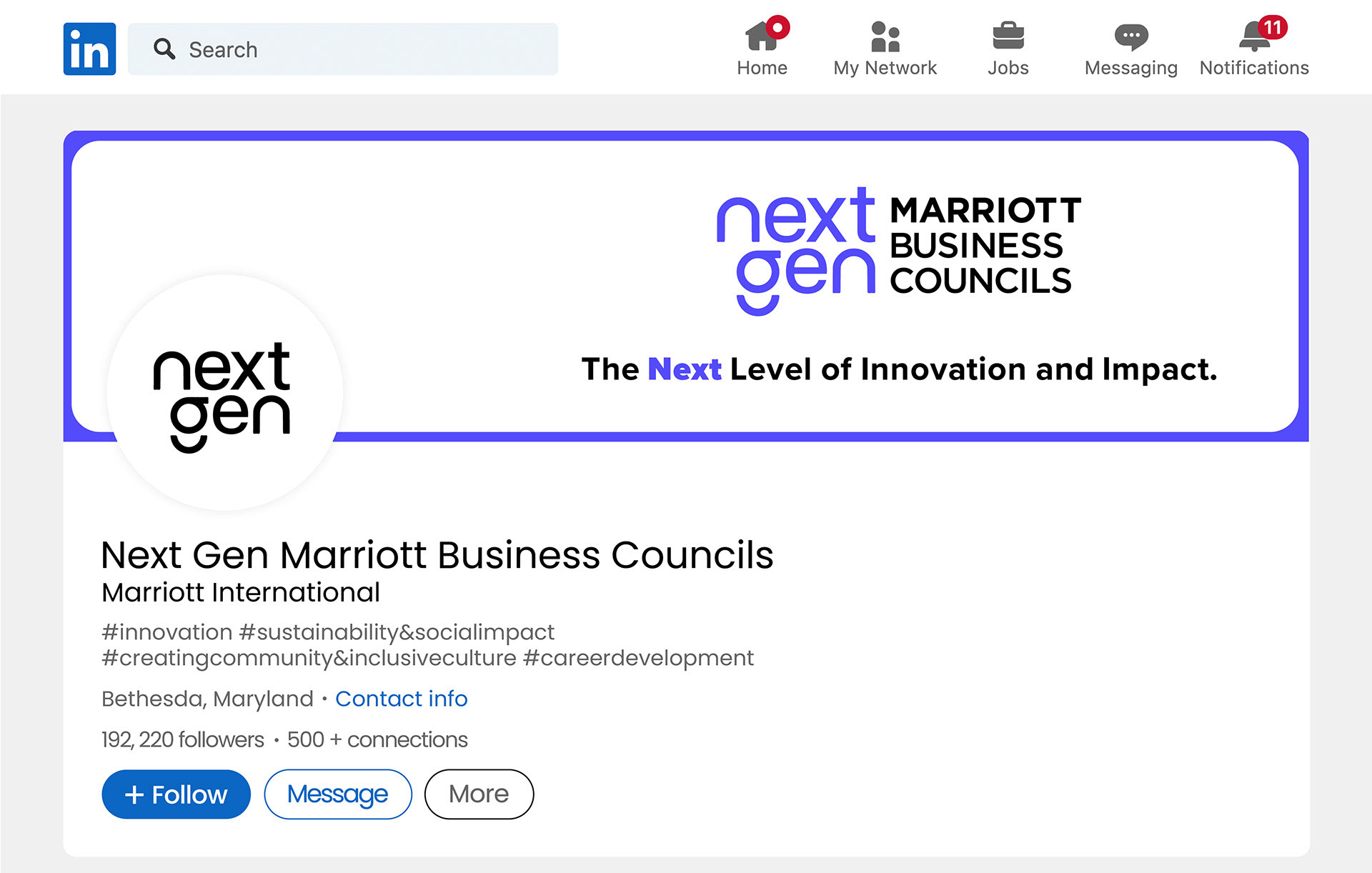Select the Home label in navigation

(x=762, y=68)
